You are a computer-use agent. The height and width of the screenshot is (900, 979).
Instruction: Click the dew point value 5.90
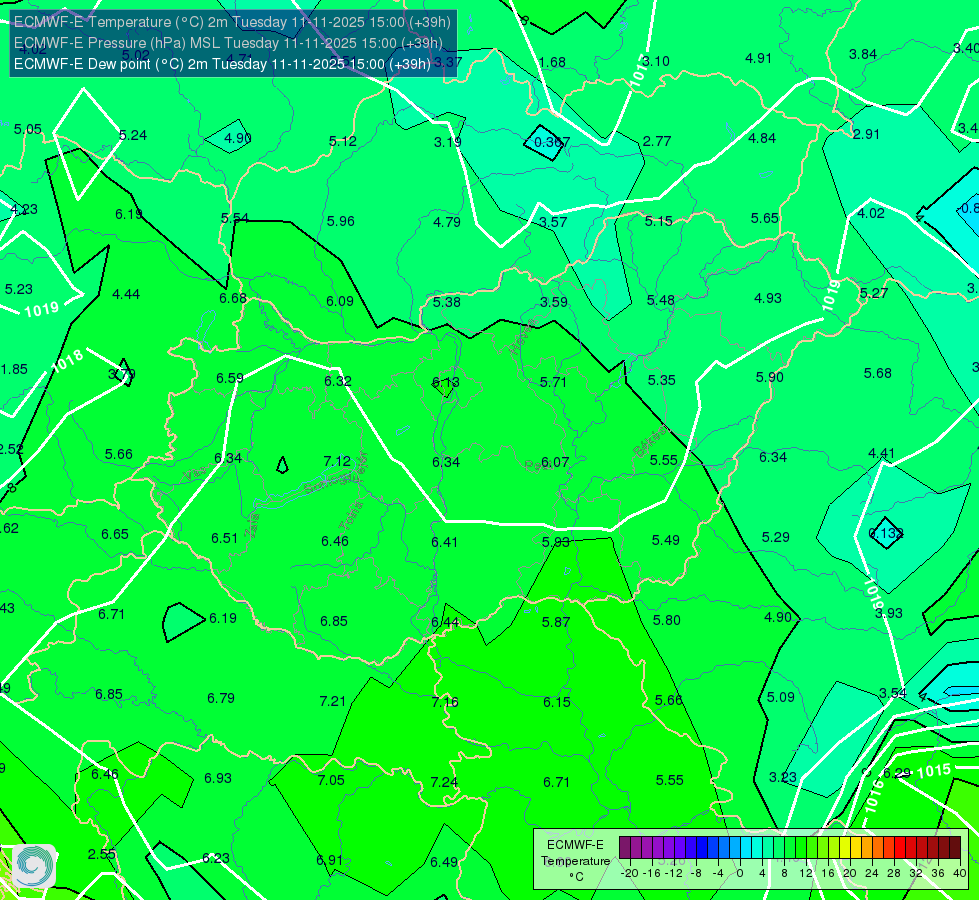click(x=770, y=377)
